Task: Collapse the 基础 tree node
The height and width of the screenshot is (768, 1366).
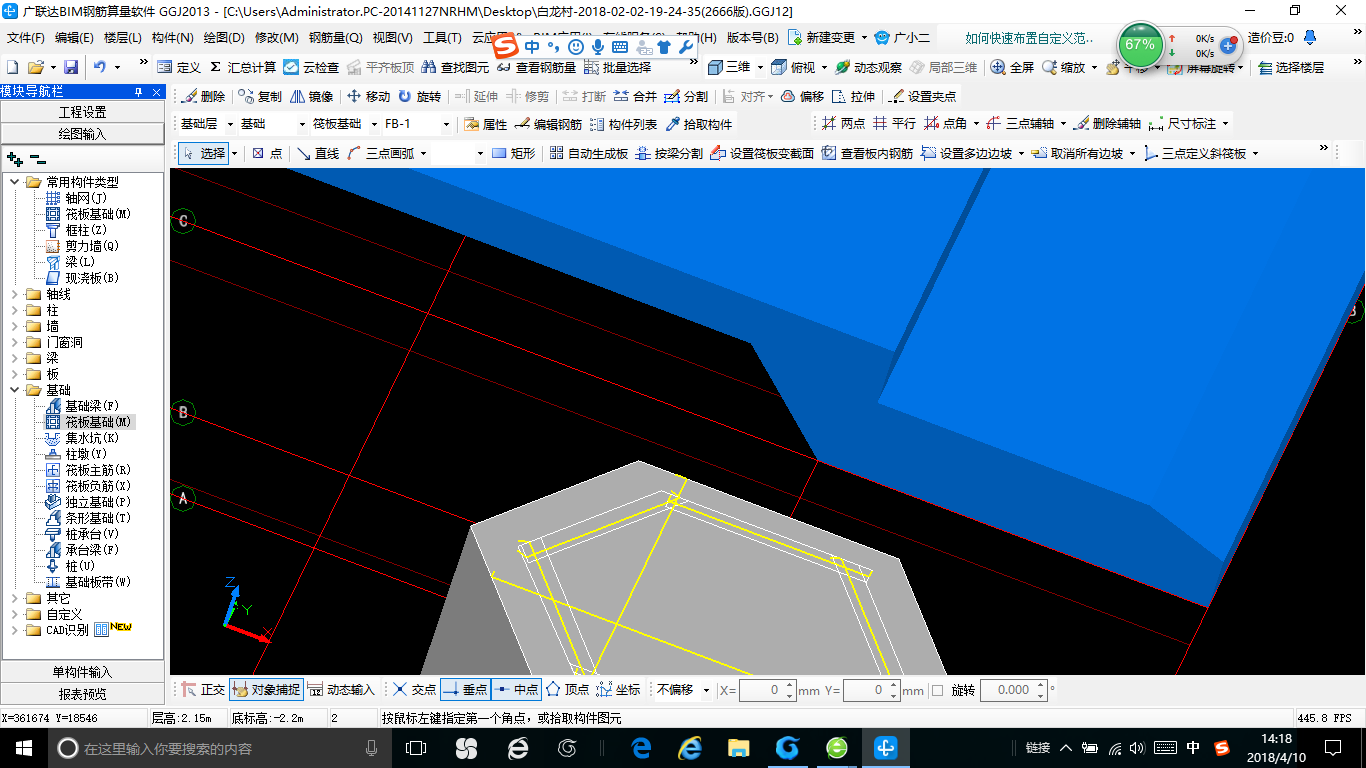Action: point(14,390)
